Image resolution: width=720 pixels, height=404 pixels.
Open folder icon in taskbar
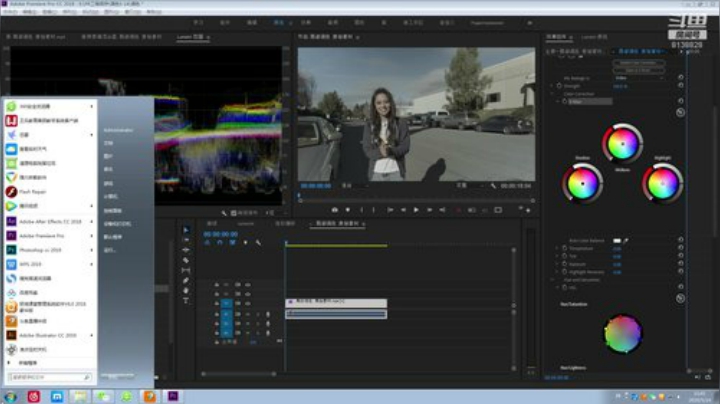pos(80,396)
